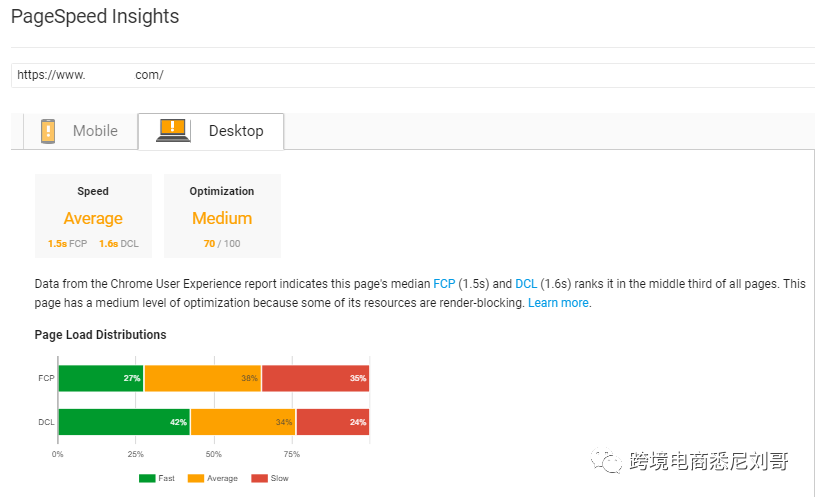Viewport: 815px width, 497px height.
Task: Switch to the Mobile tab
Action: (81, 131)
